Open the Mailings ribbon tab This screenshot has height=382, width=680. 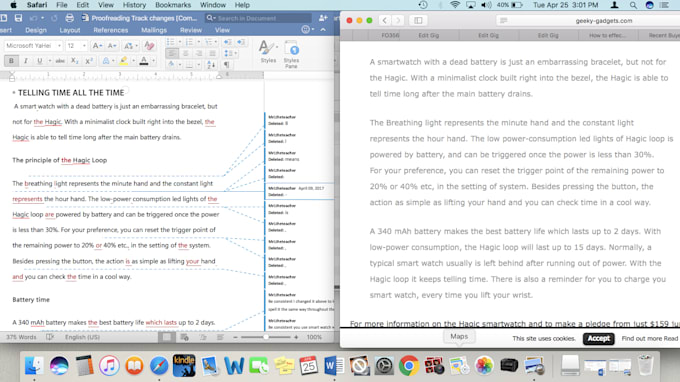click(x=154, y=30)
